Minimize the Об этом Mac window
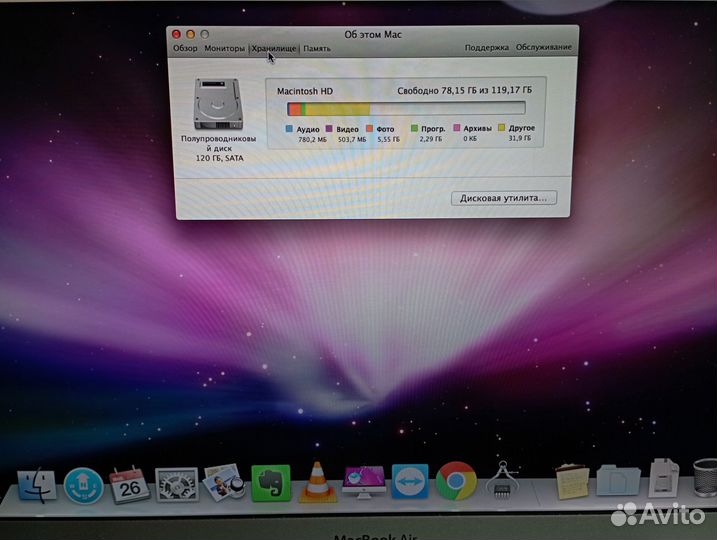 191,34
